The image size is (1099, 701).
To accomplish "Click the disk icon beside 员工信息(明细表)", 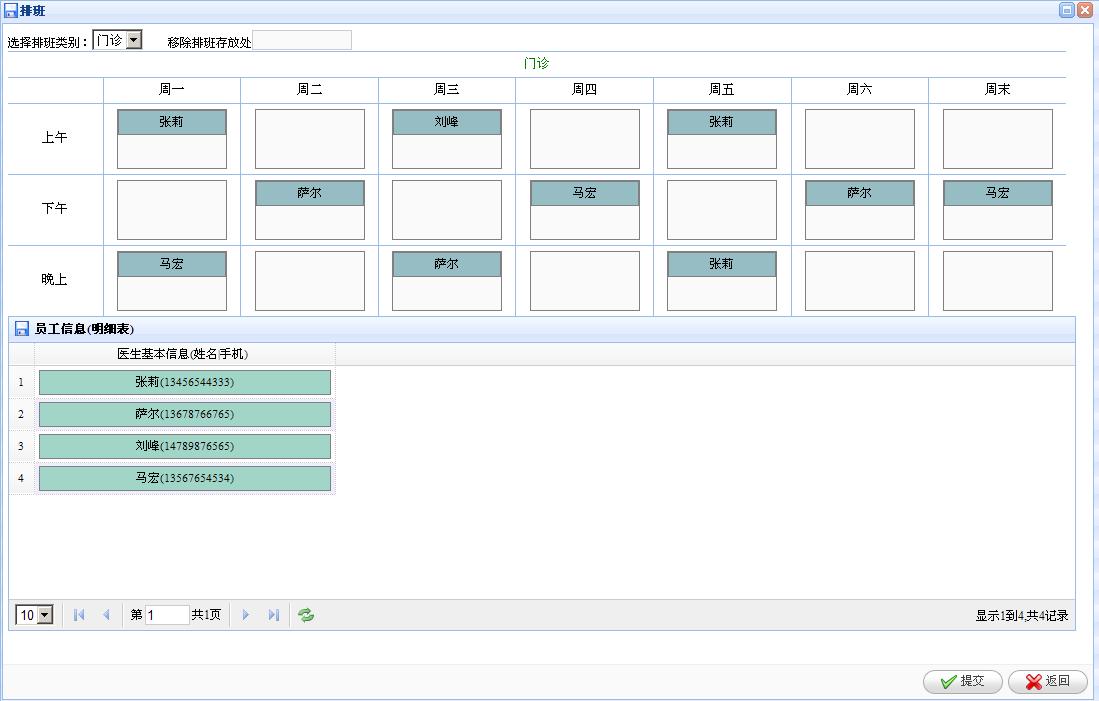I will [x=22, y=329].
